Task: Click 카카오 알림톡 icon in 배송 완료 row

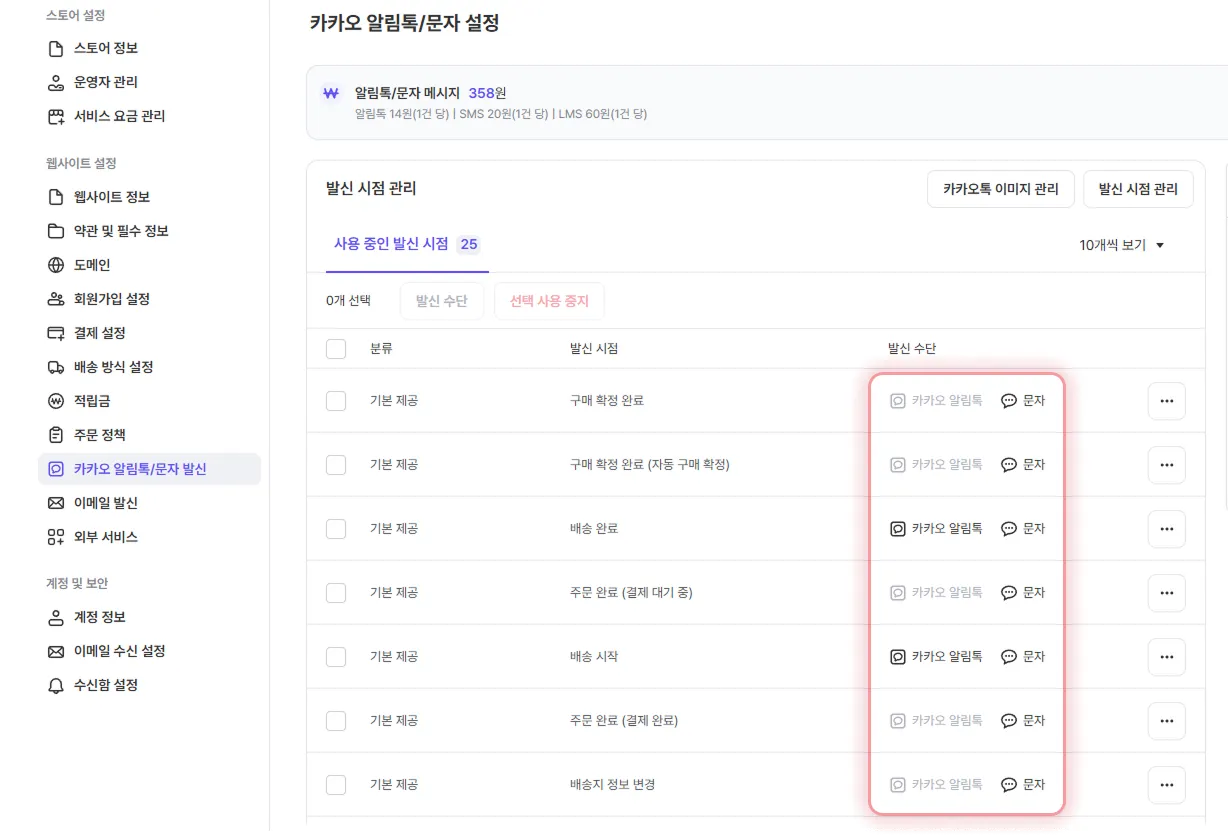Action: [898, 529]
